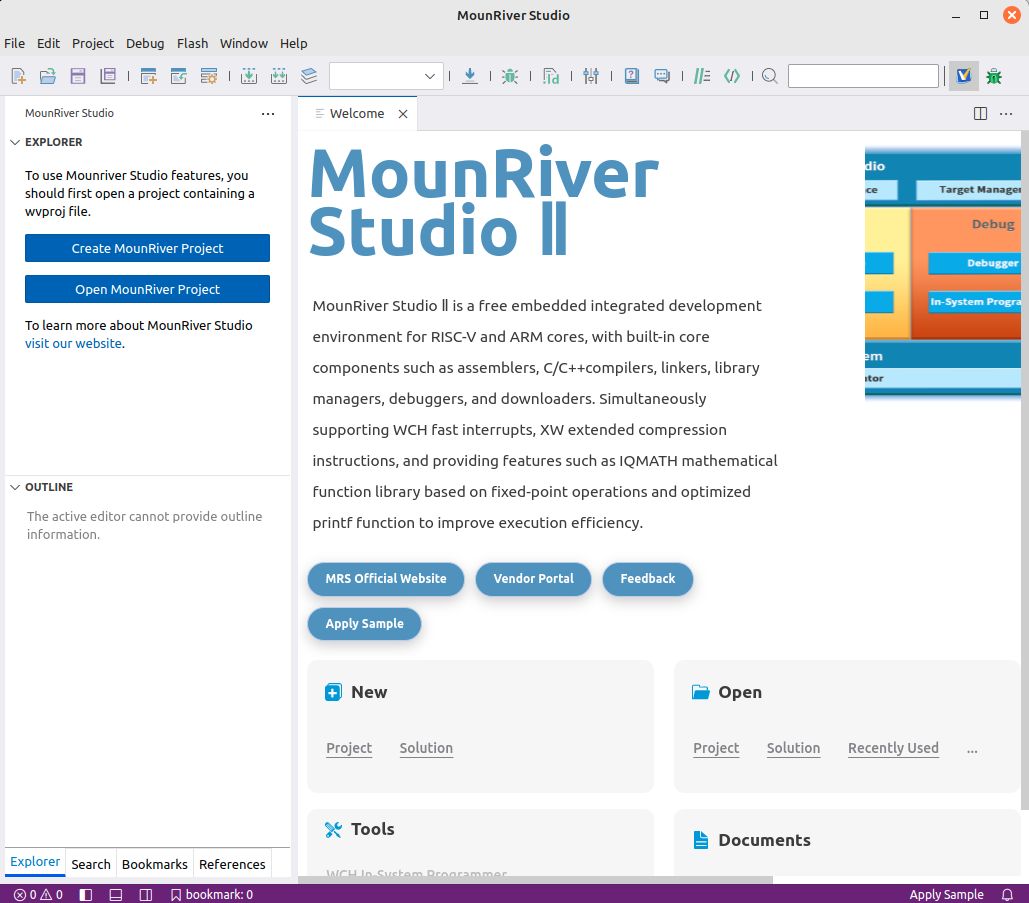Click Apply Sample in the status bar
The image size is (1029, 903).
coord(946,894)
